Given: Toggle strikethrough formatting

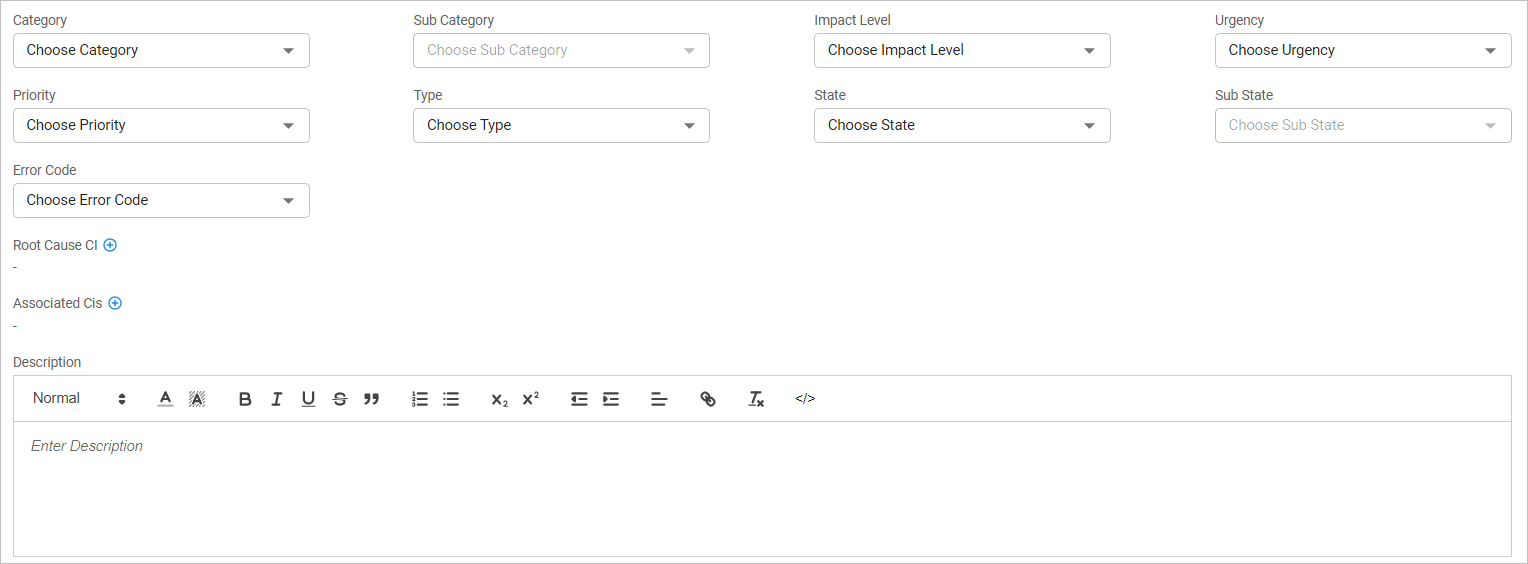Looking at the screenshot, I should (340, 399).
